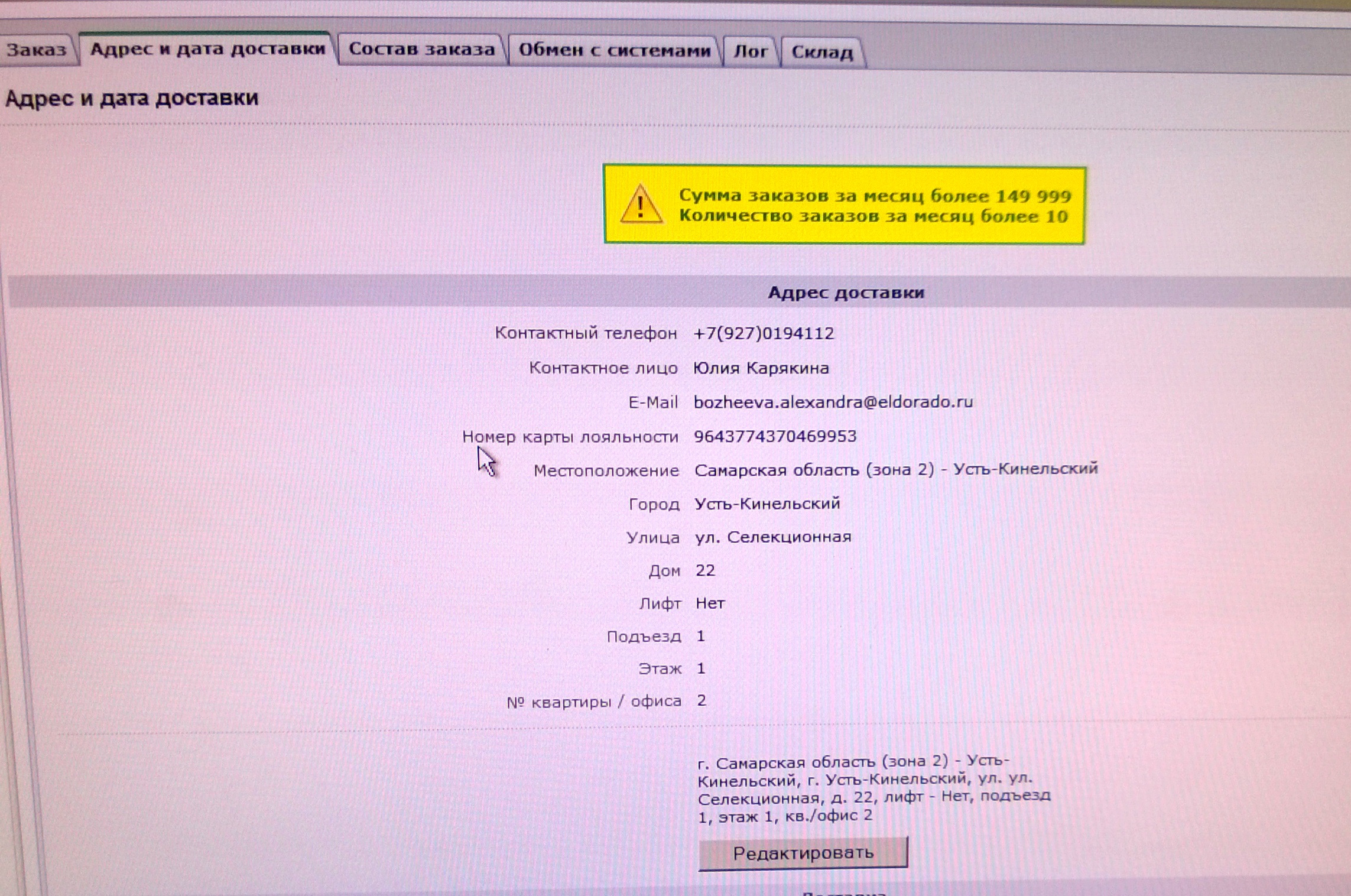Click the contact phone number +7(927)0194112
Image resolution: width=1351 pixels, height=896 pixels.
point(763,334)
